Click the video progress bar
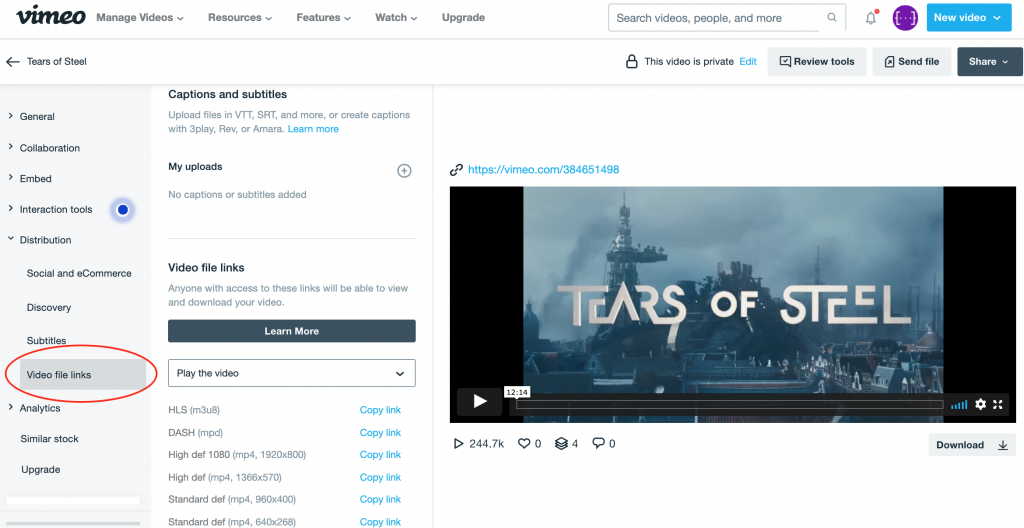Viewport: 1024px width, 528px height. coord(728,405)
